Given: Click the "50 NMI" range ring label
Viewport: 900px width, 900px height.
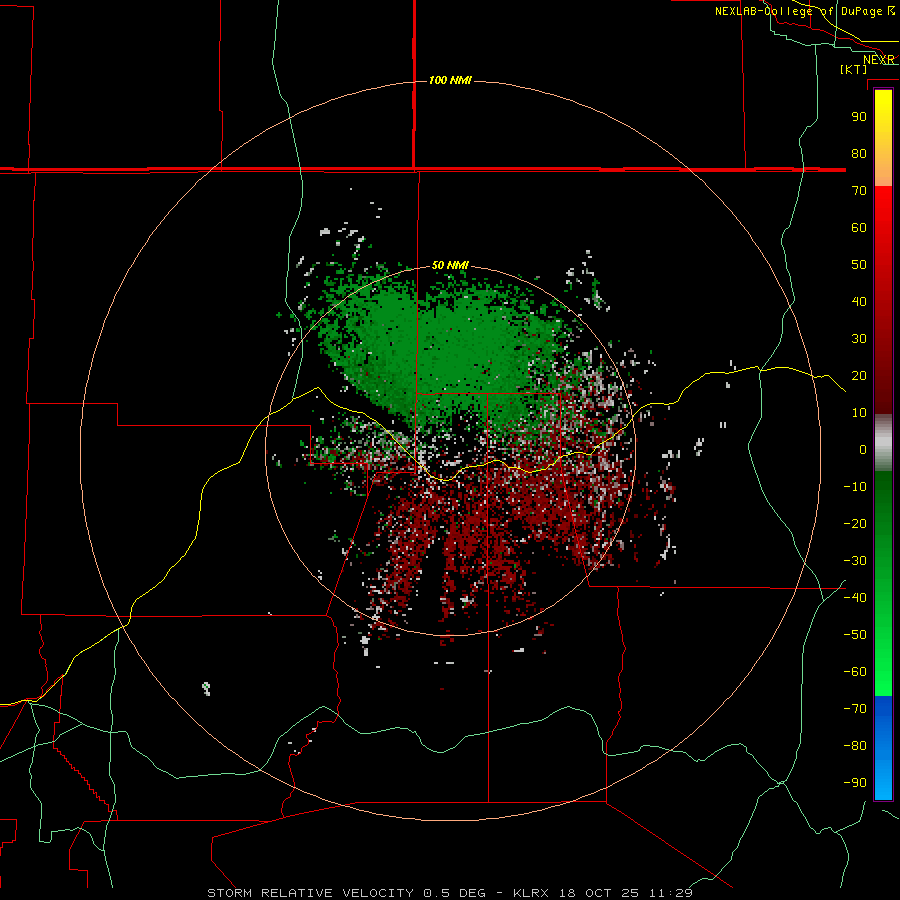Looking at the screenshot, I should [450, 265].
